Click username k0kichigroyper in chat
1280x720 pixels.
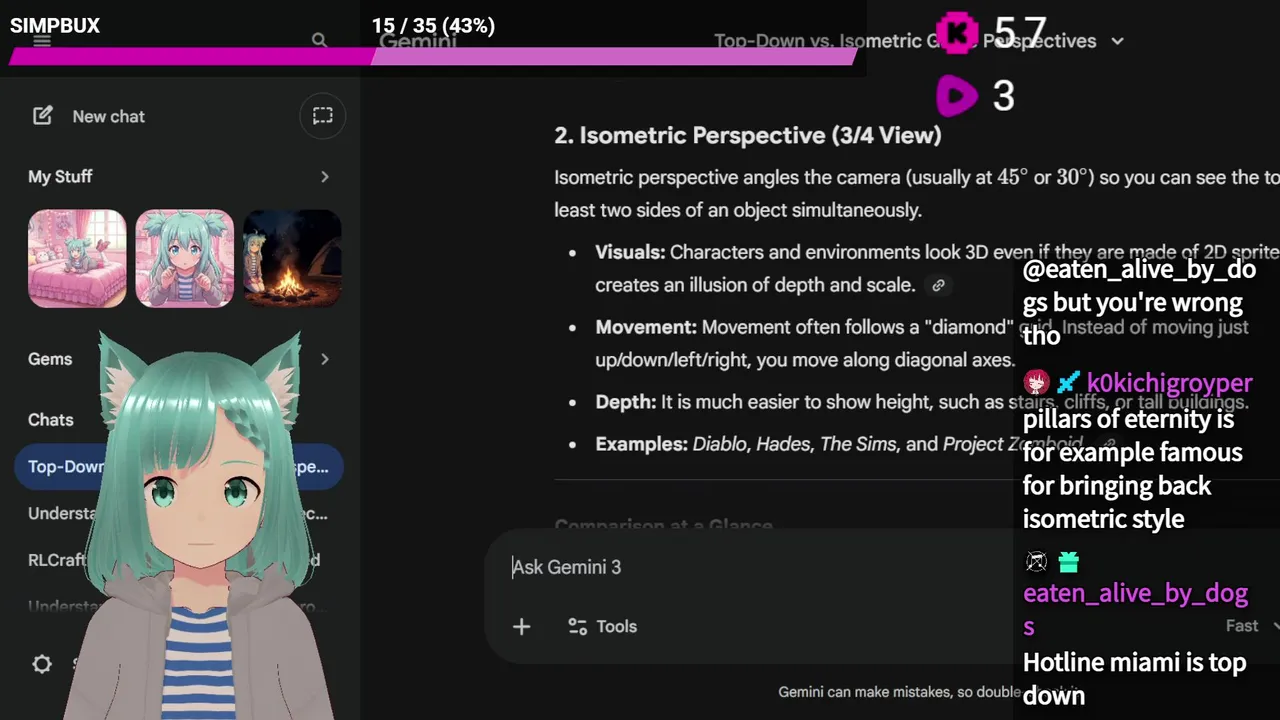[1169, 383]
